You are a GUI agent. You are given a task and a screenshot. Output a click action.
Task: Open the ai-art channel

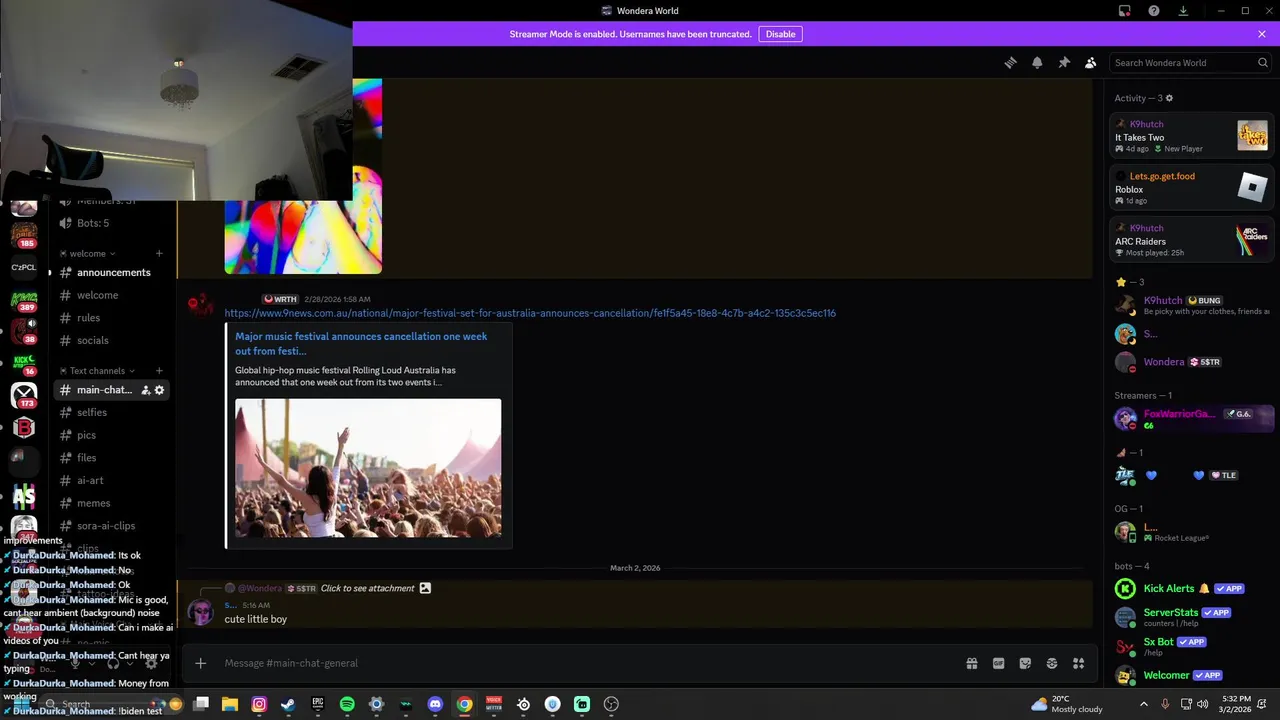point(112,481)
